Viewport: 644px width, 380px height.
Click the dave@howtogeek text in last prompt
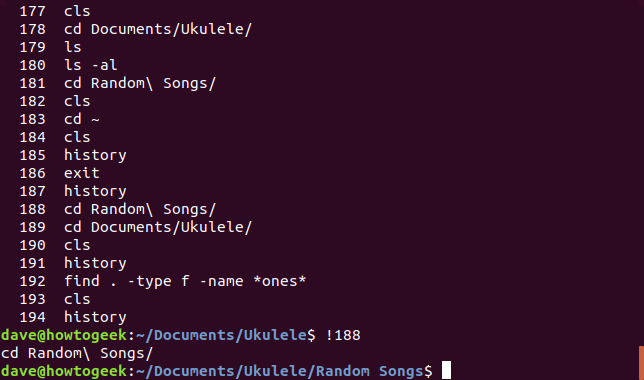tap(64, 371)
